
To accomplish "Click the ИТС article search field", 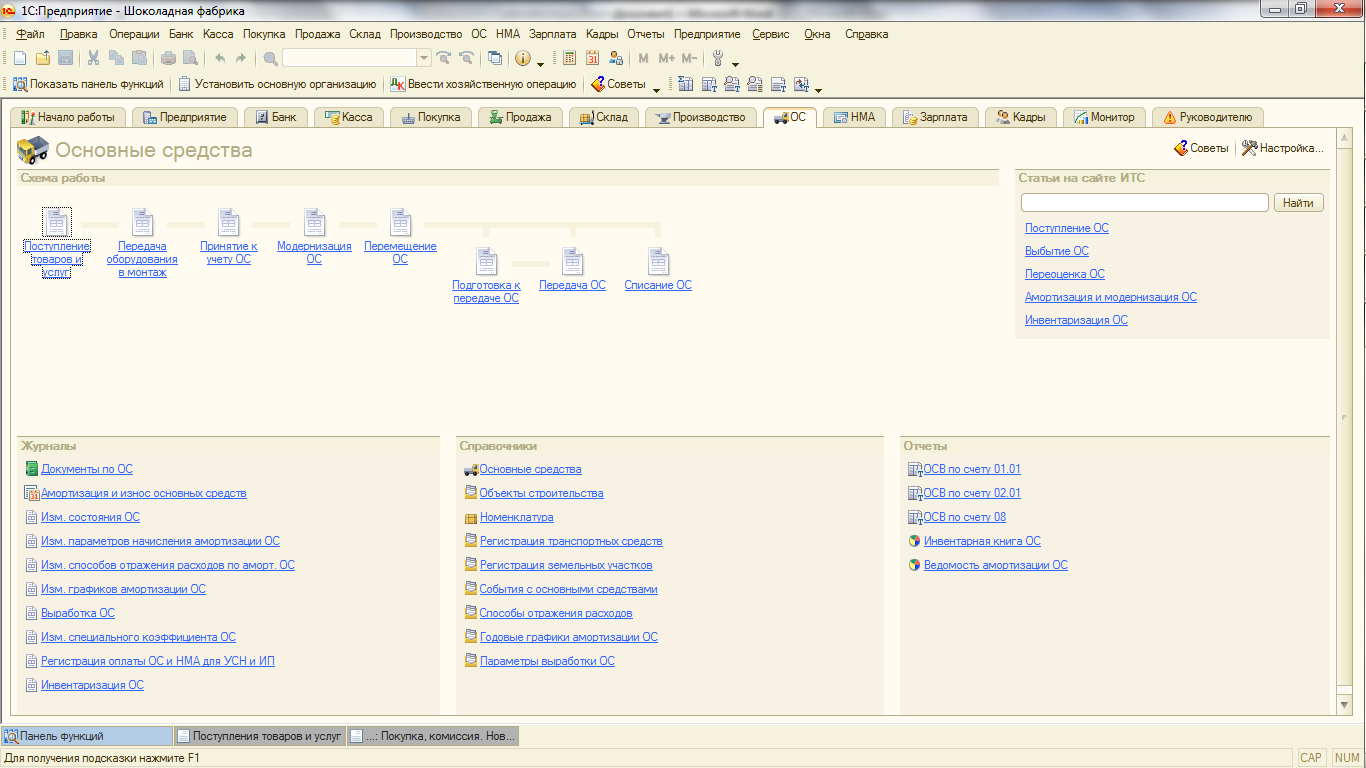I will coord(1144,203).
